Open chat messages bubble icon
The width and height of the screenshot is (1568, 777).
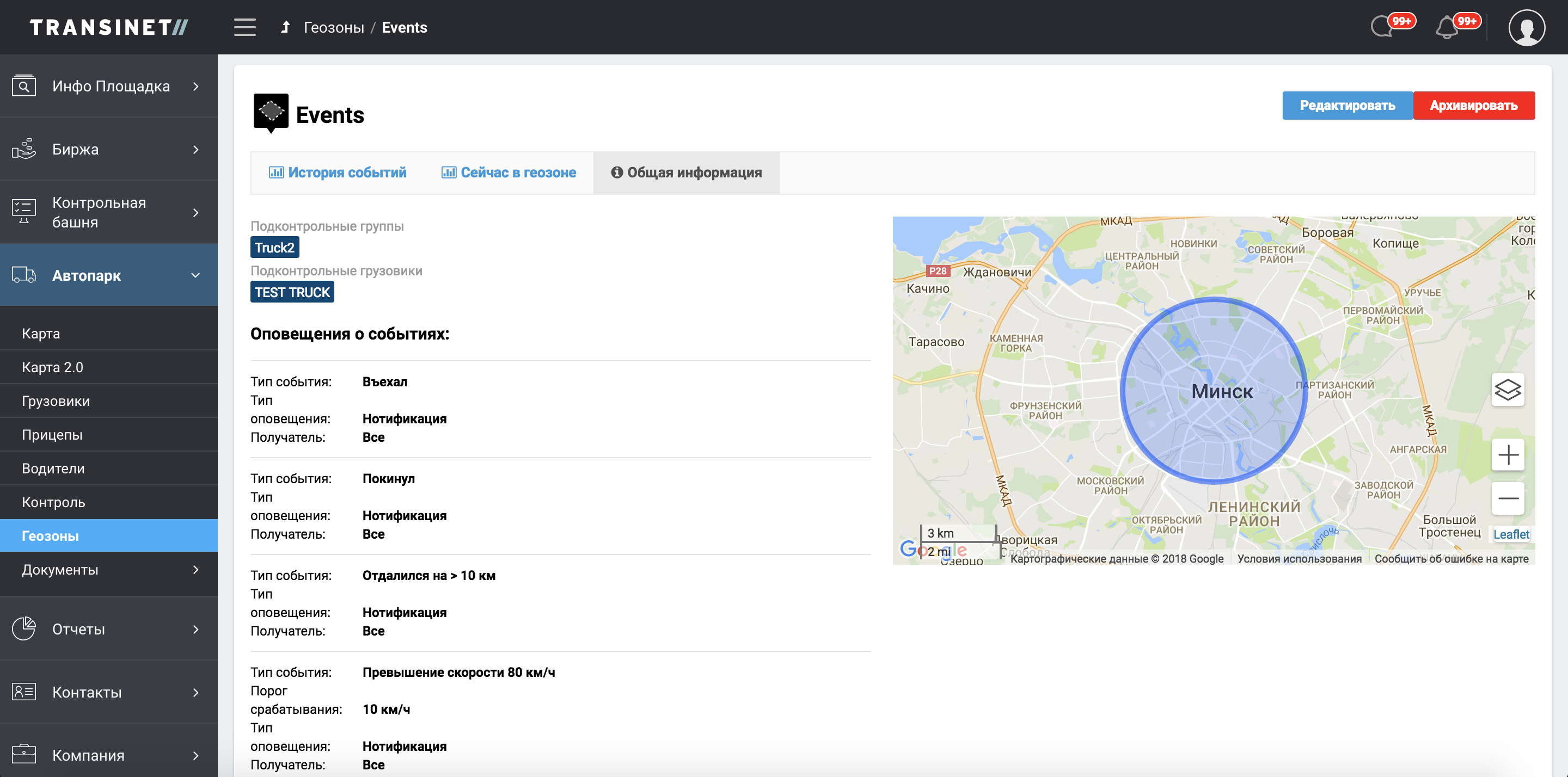click(x=1382, y=27)
